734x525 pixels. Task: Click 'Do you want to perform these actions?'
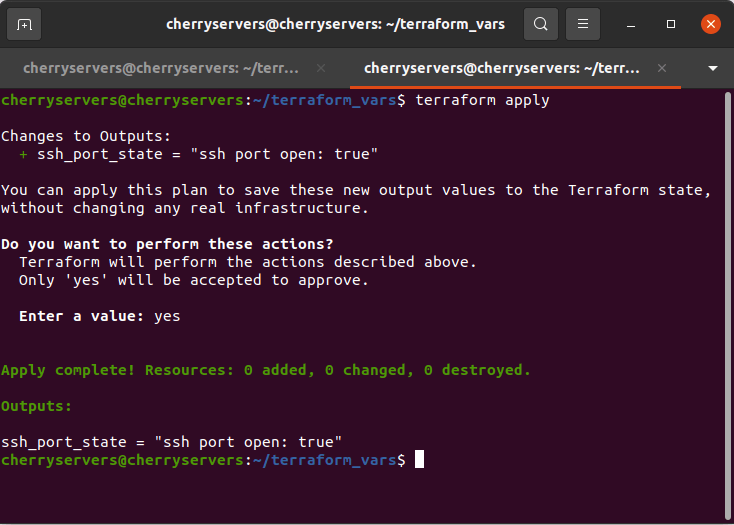click(167, 244)
